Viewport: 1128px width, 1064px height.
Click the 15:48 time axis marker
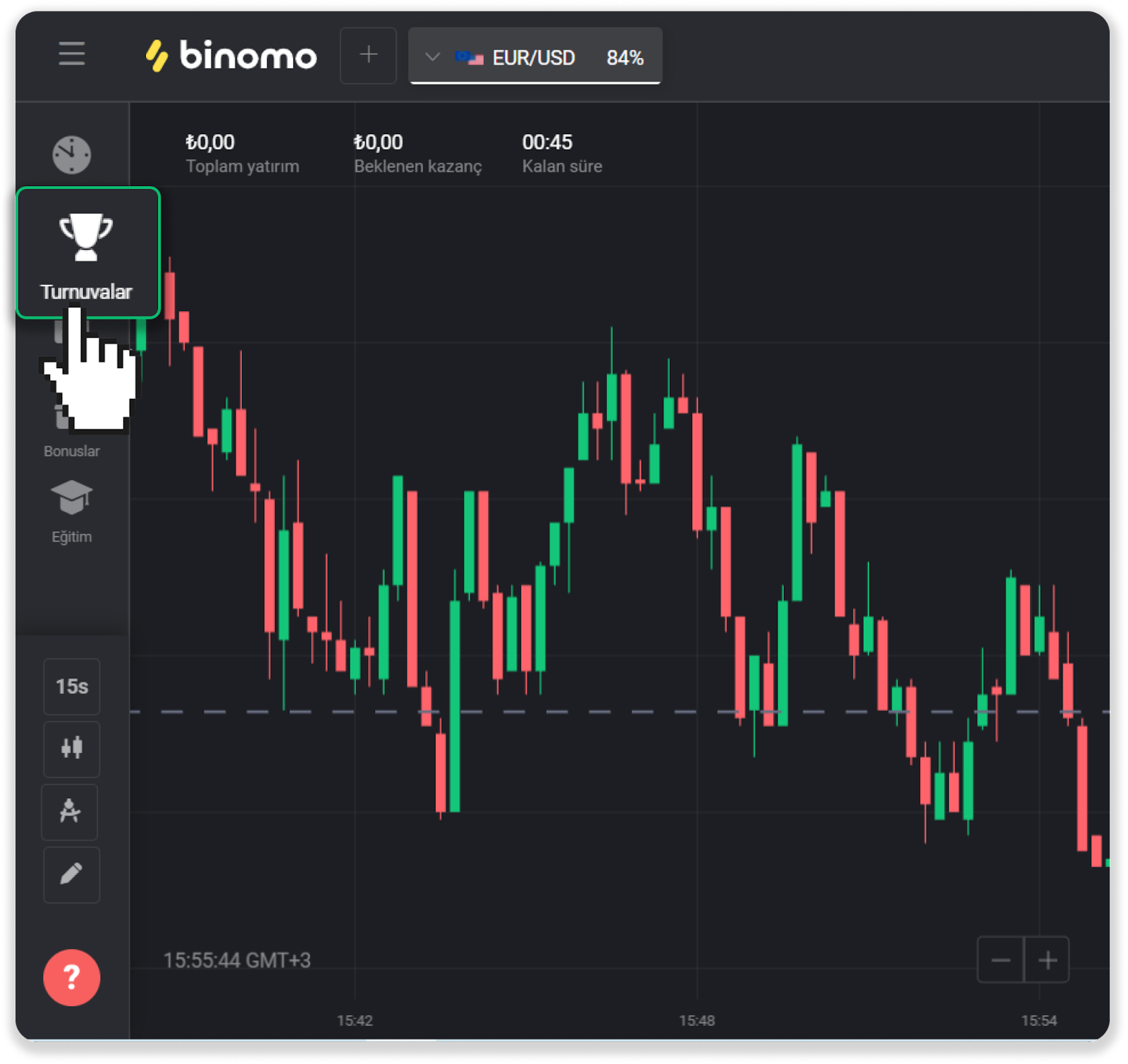point(697,1020)
